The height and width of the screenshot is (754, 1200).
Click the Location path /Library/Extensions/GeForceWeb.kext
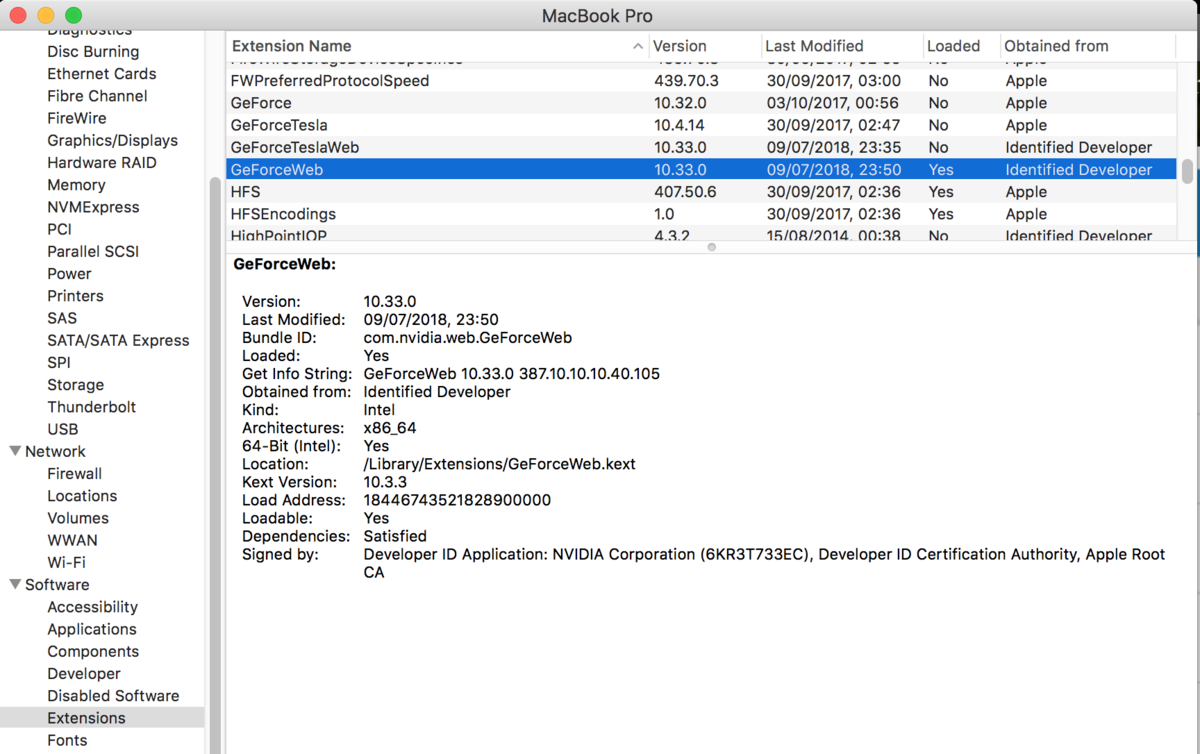tap(499, 464)
